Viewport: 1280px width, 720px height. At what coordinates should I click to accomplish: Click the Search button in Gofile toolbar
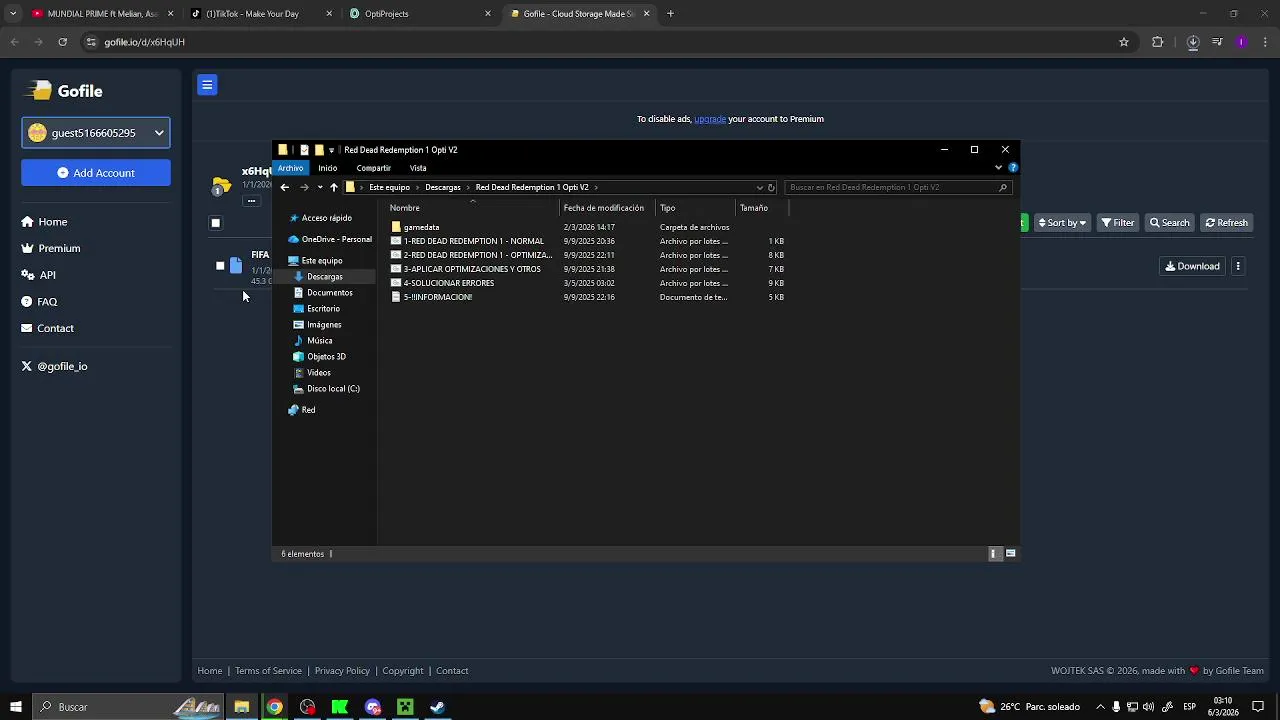pyautogui.click(x=1169, y=223)
